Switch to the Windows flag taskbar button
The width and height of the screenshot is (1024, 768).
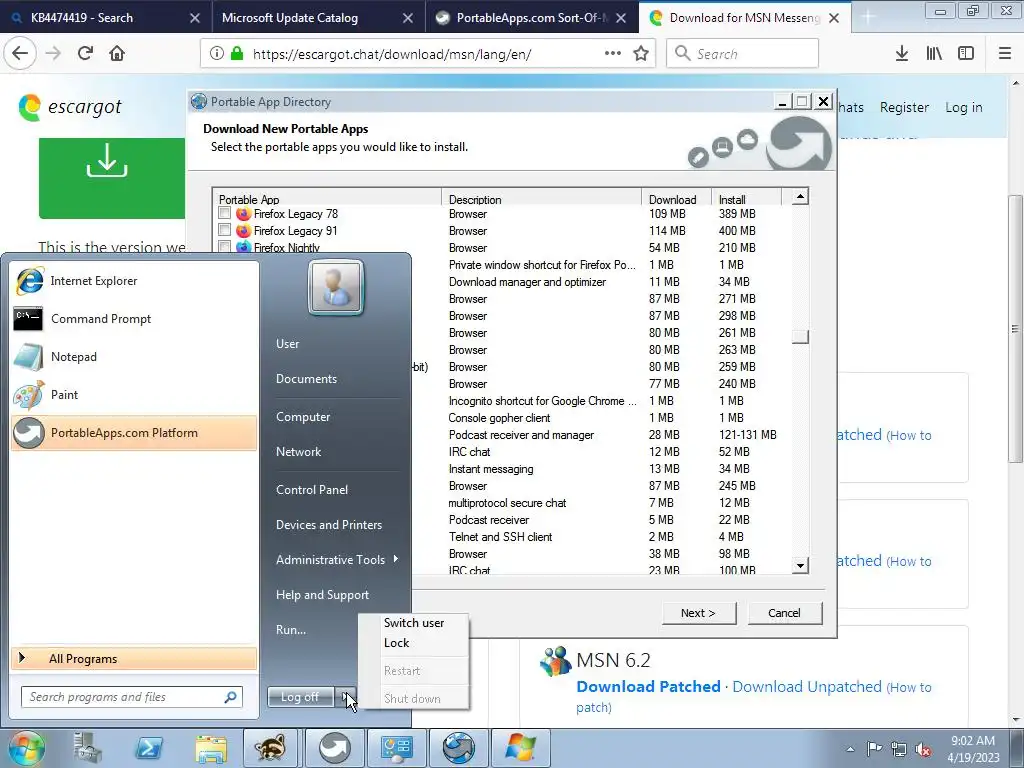[520, 748]
